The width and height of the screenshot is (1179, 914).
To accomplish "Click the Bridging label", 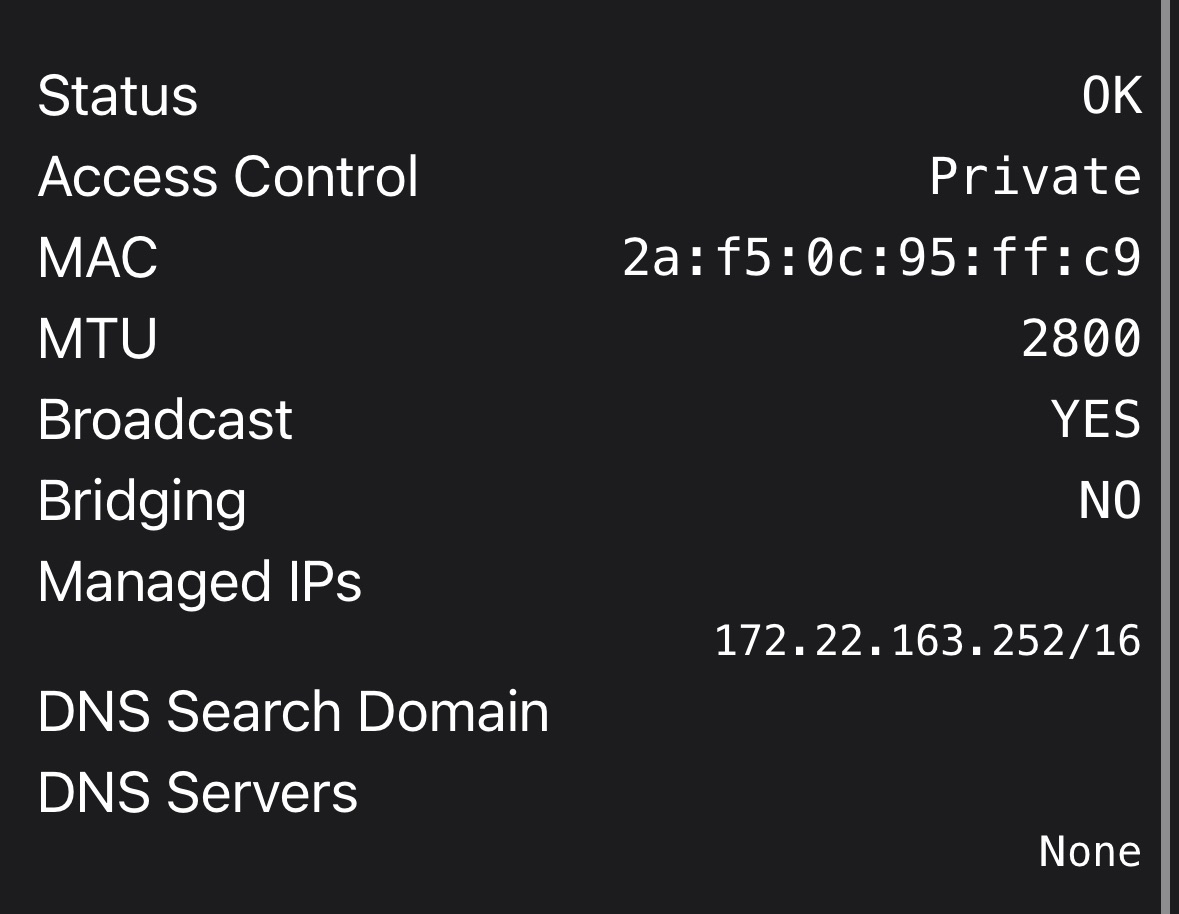I will (142, 502).
